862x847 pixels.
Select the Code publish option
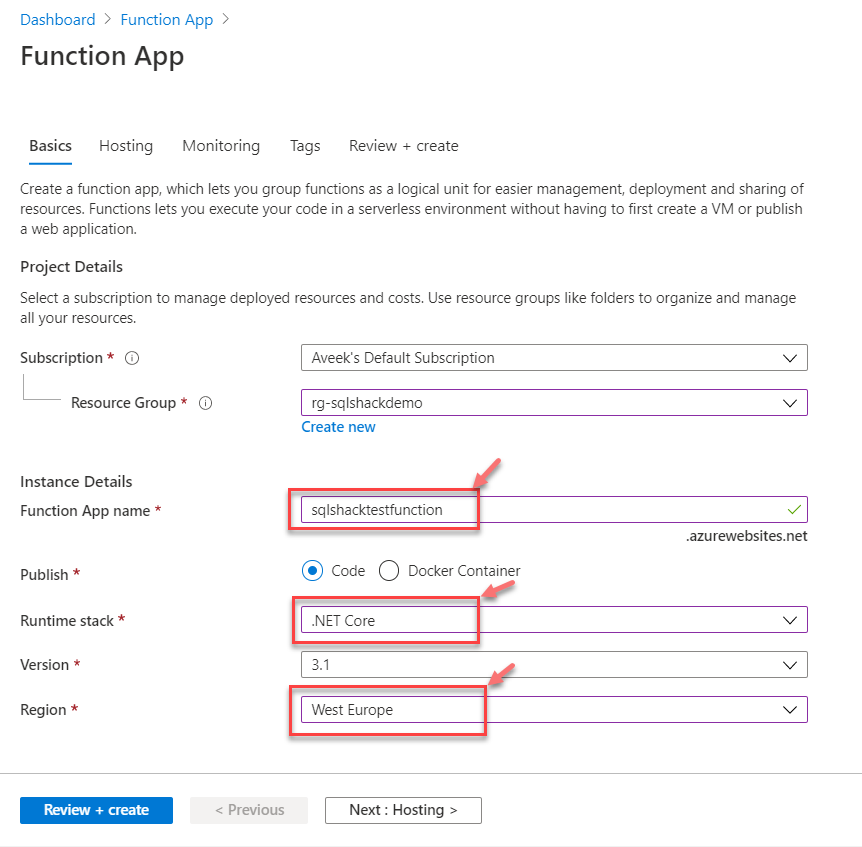[313, 571]
